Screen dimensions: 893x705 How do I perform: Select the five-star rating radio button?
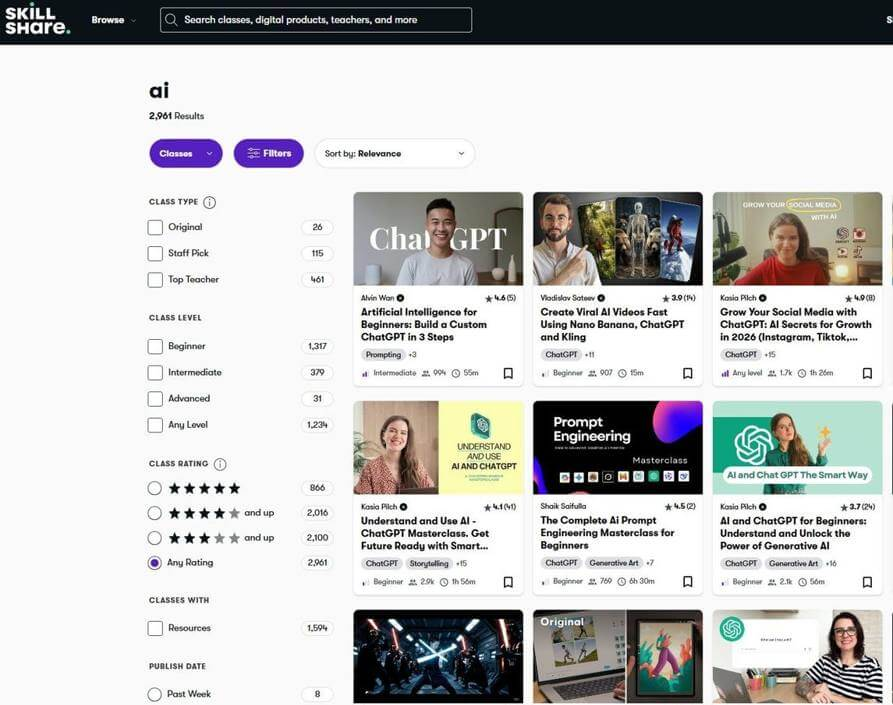point(154,488)
